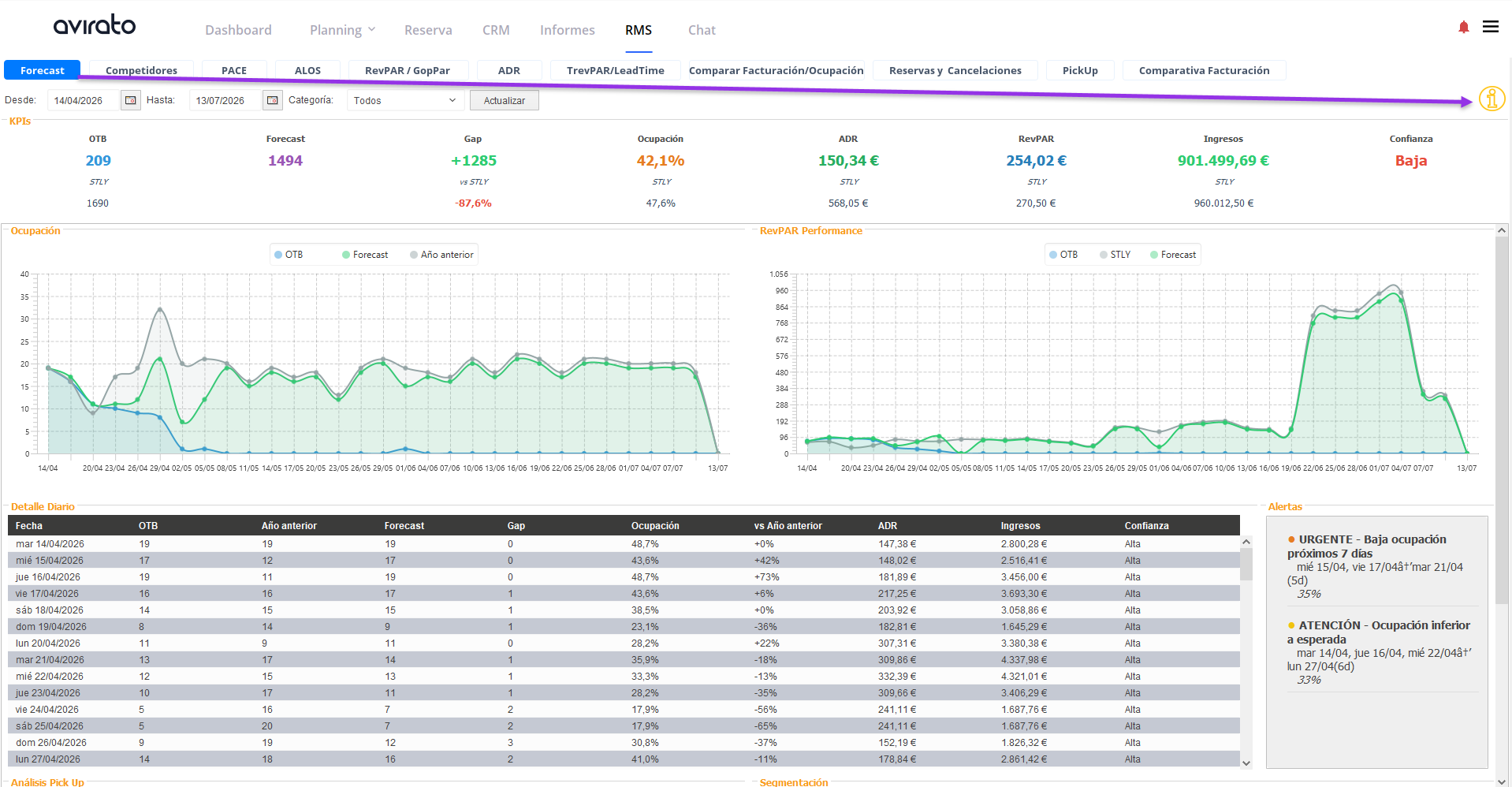Open the RMS section

coord(639,30)
